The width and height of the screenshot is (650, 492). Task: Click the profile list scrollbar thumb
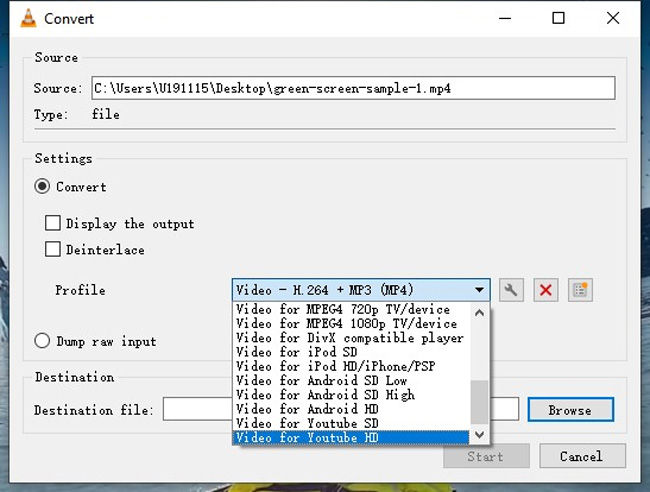pos(479,402)
